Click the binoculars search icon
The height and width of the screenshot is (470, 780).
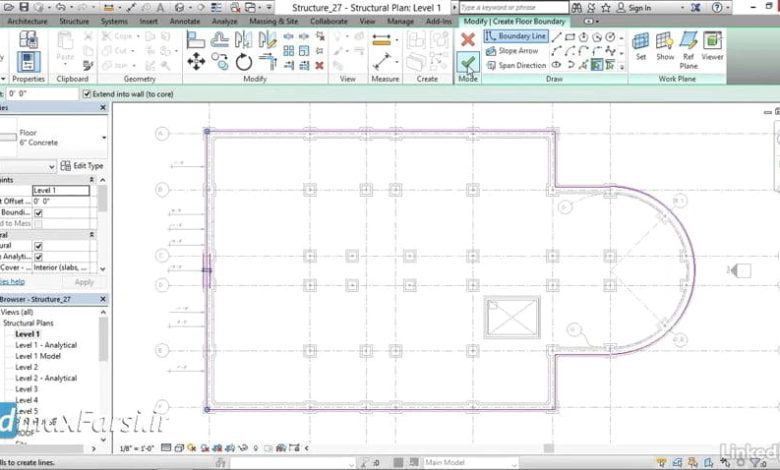click(x=577, y=7)
